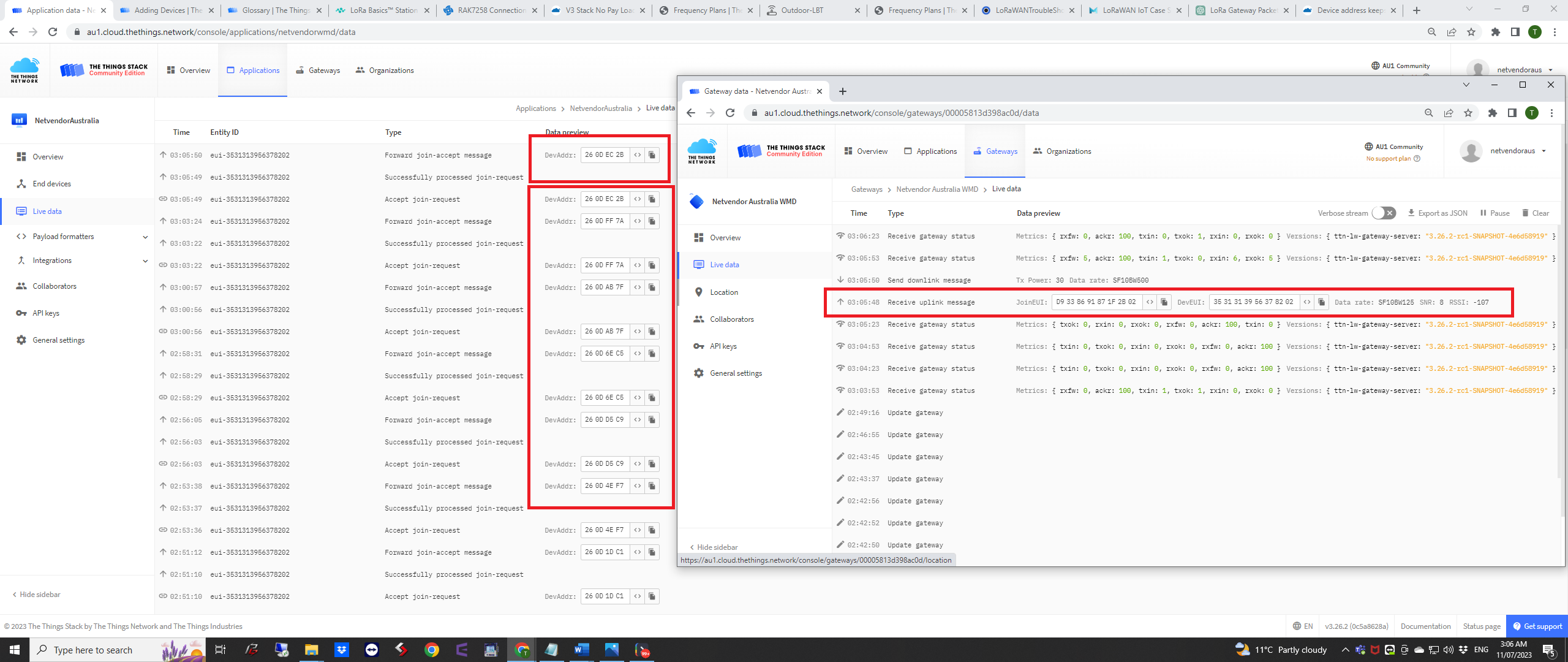Image resolution: width=1568 pixels, height=662 pixels.
Task: Click gateway window address bar URL
Action: click(x=901, y=113)
